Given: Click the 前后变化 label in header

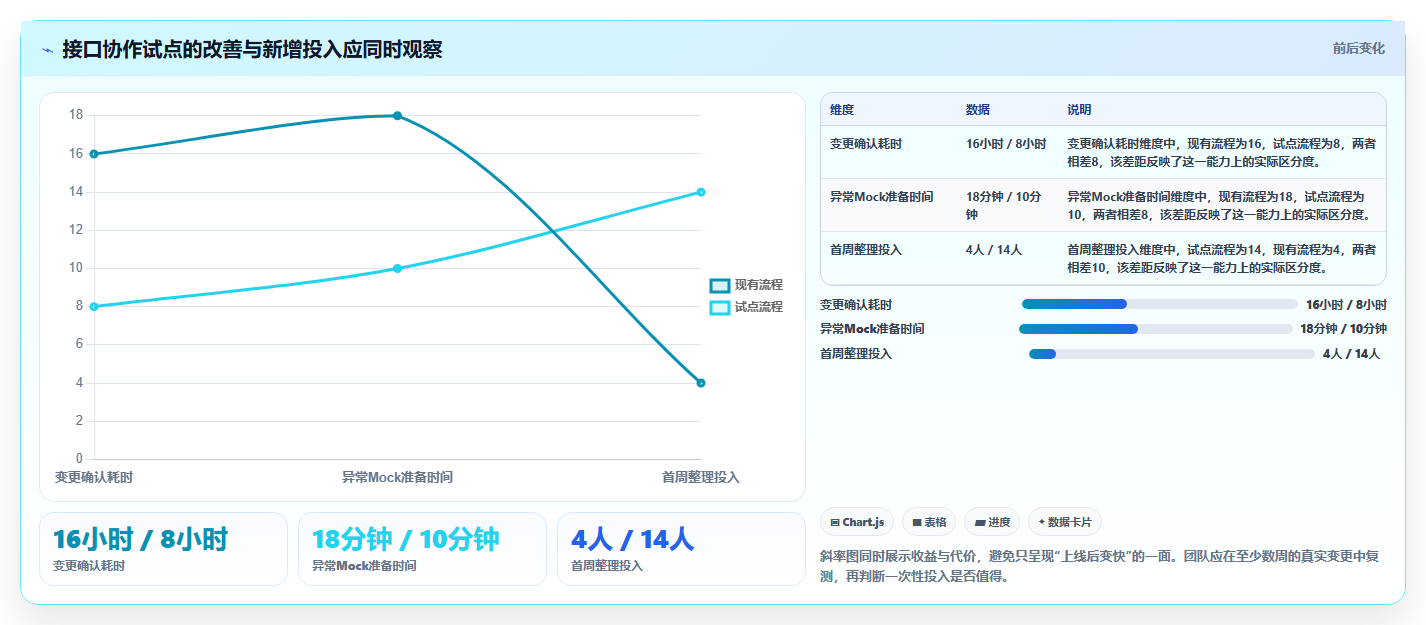Looking at the screenshot, I should point(1358,48).
